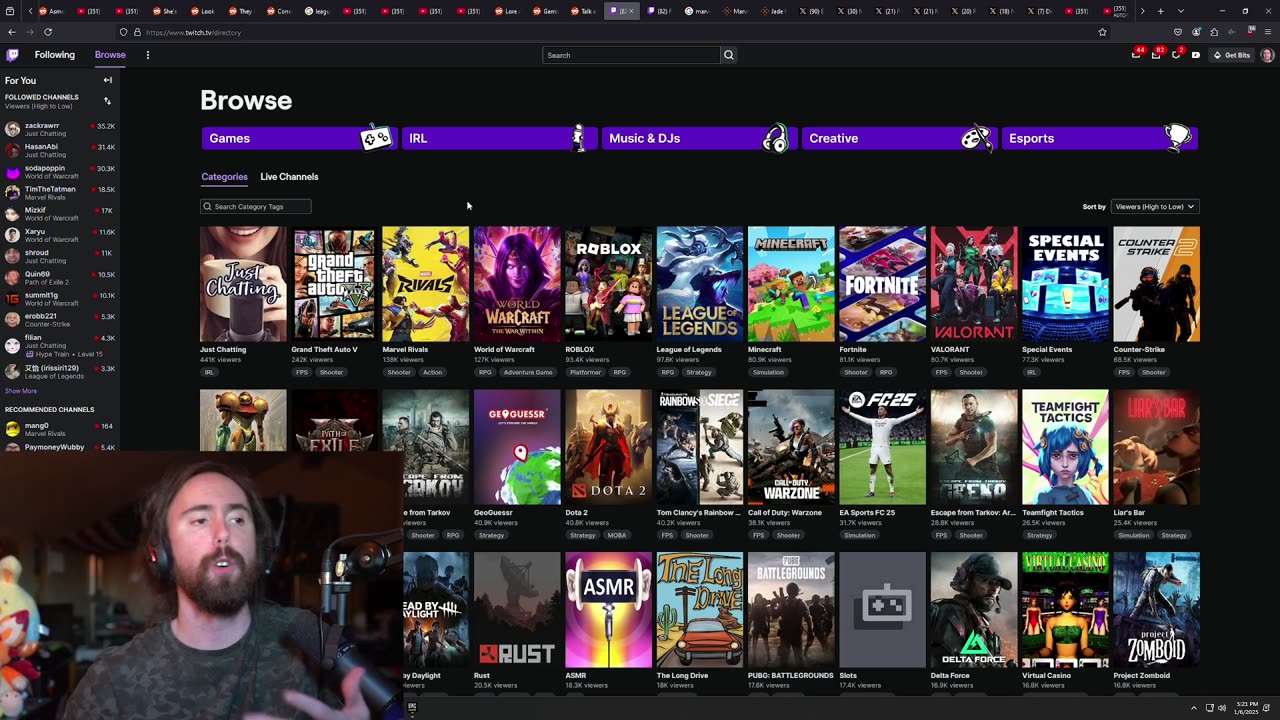Image resolution: width=1280 pixels, height=720 pixels.
Task: Open the user profile avatar menu
Action: 1267,55
